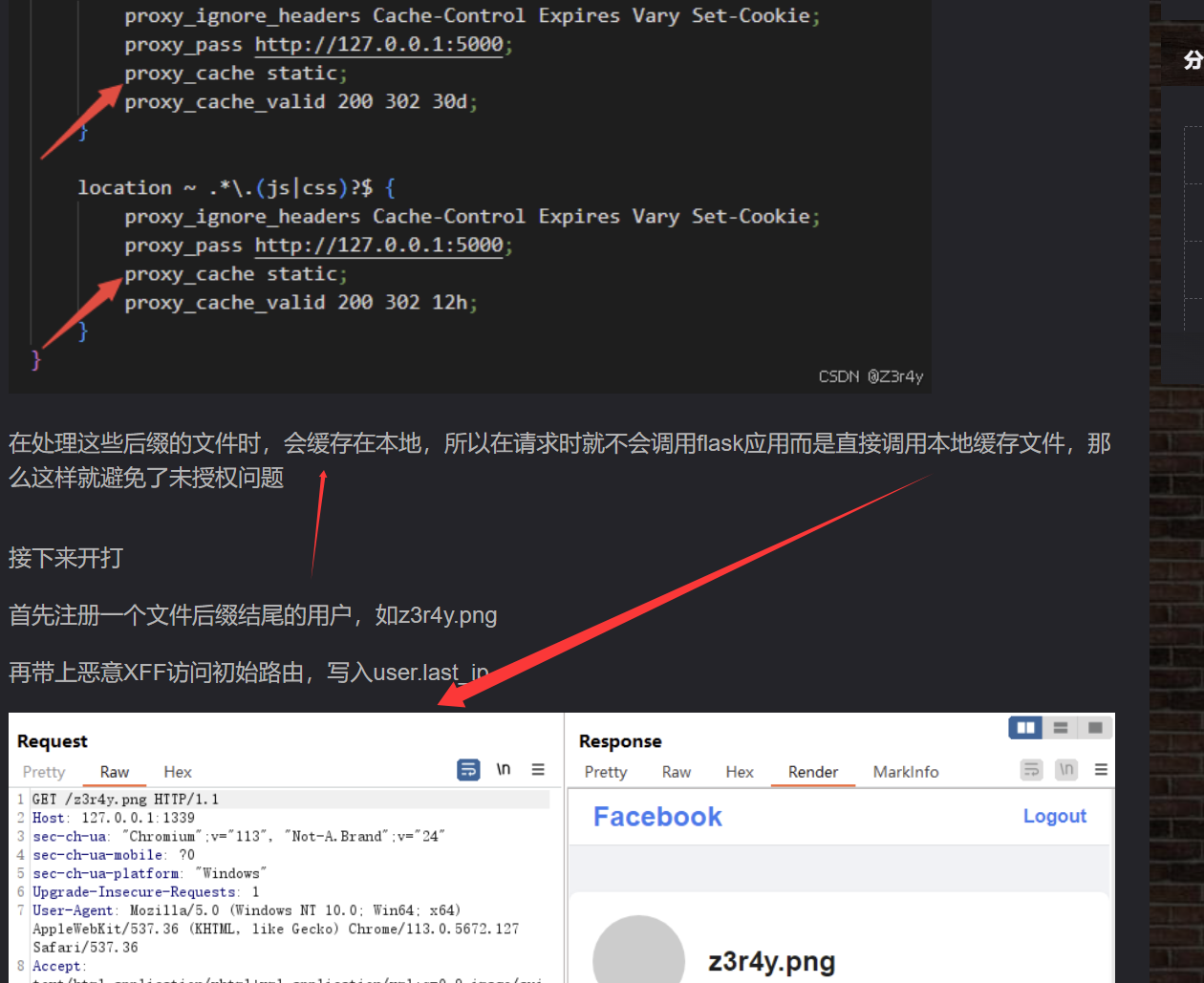Click proxy_pass URL in the js|css location block
The width and height of the screenshot is (1204, 983).
tap(378, 246)
